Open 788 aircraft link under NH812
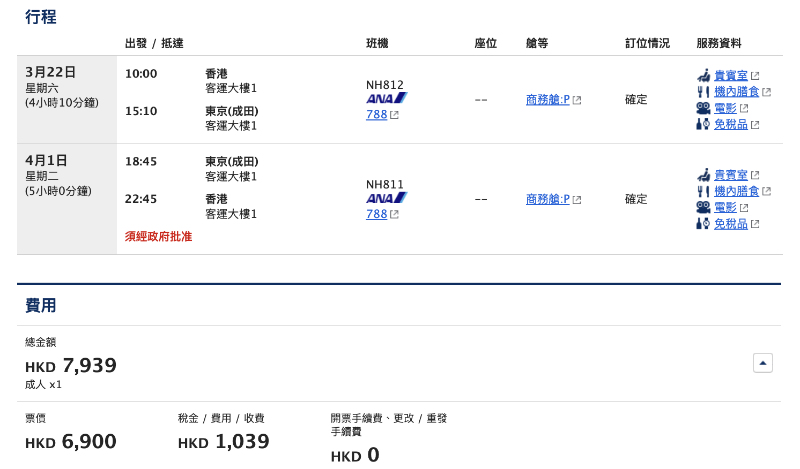This screenshot has width=800, height=469. (x=377, y=115)
